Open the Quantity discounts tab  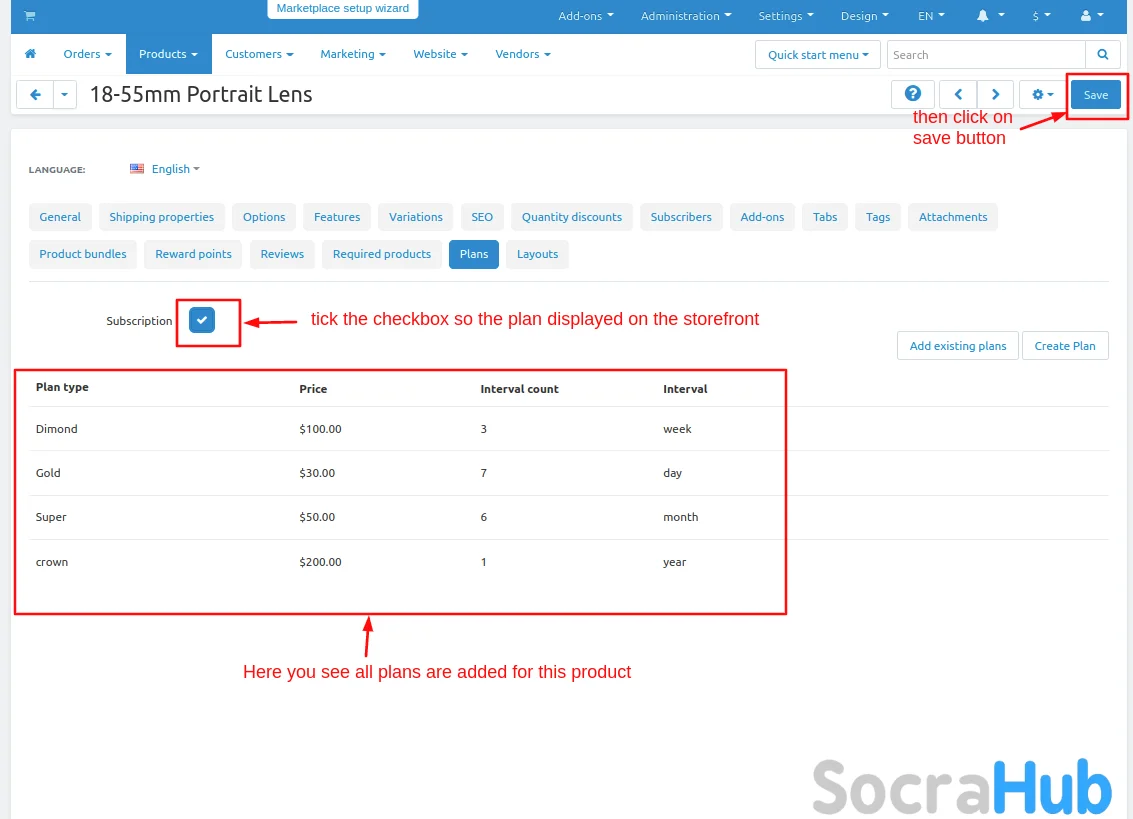pyautogui.click(x=571, y=217)
